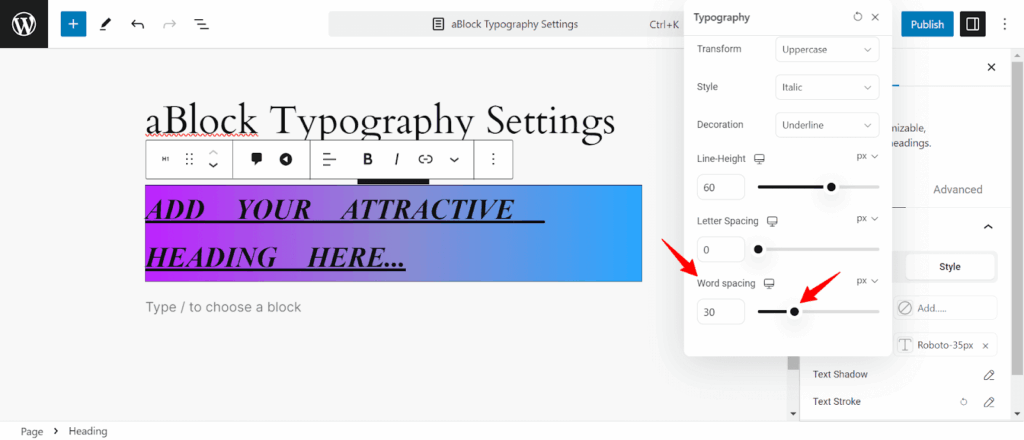Image resolution: width=1024 pixels, height=440 pixels.
Task: Select the pencil Tools icon
Action: [x=105, y=24]
